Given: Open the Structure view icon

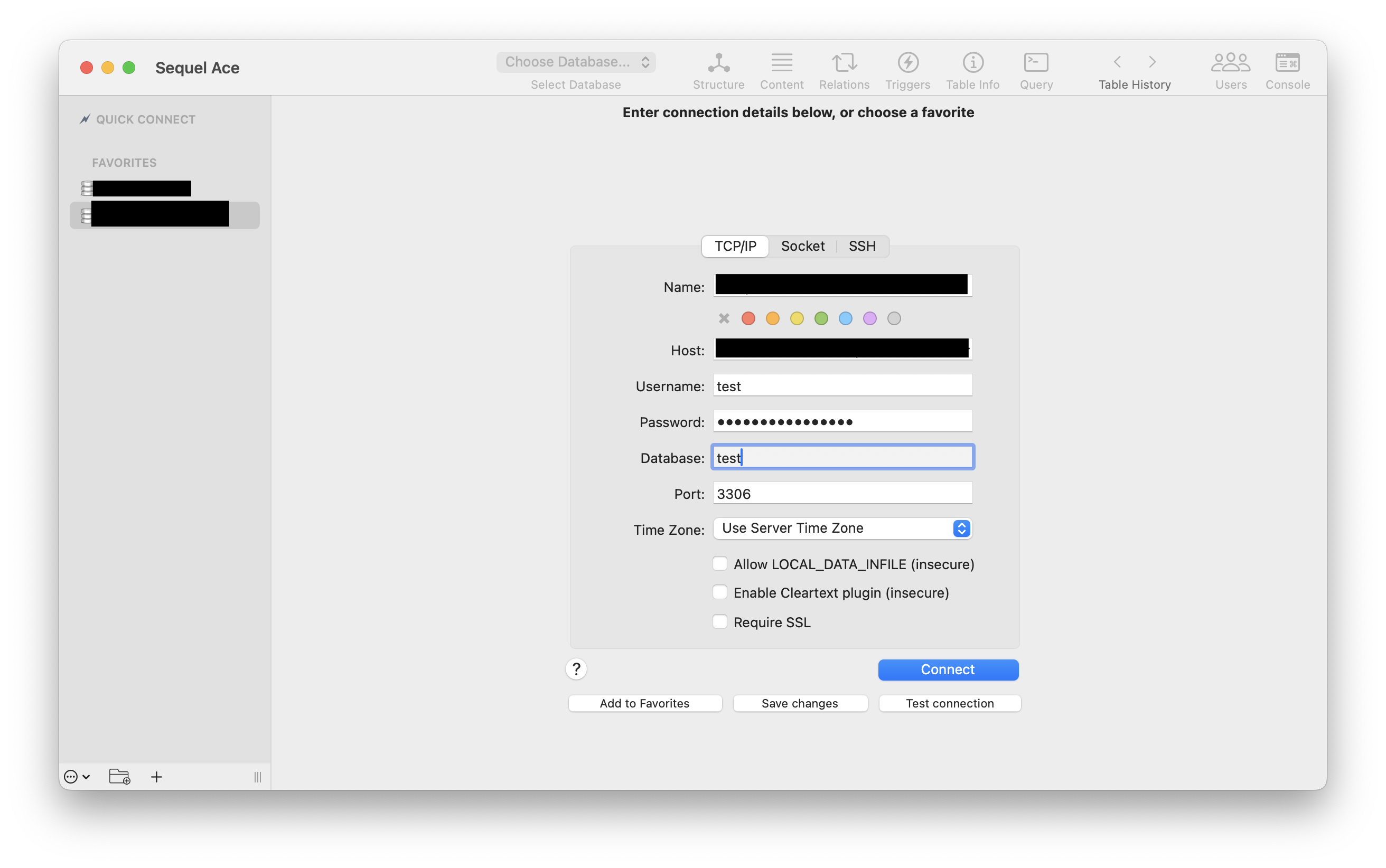Looking at the screenshot, I should click(x=718, y=63).
